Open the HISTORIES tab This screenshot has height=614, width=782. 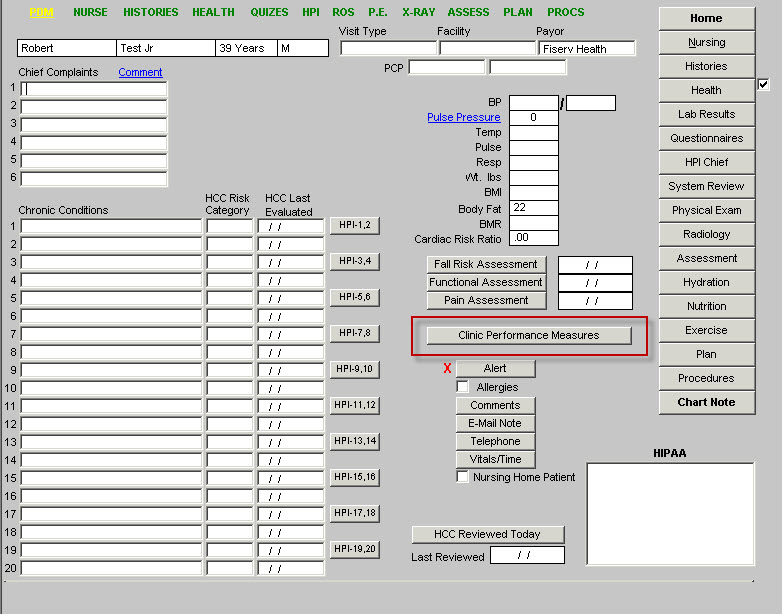151,12
